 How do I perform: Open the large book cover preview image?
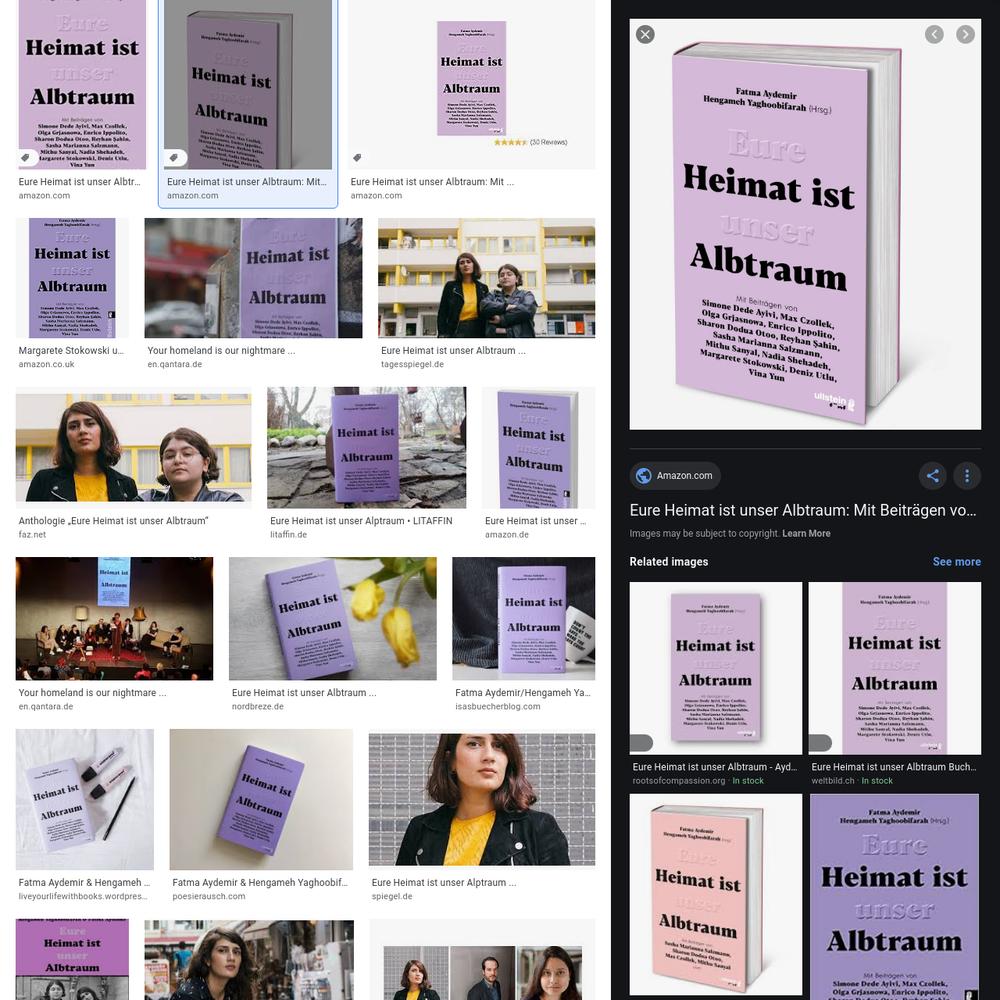(x=805, y=224)
